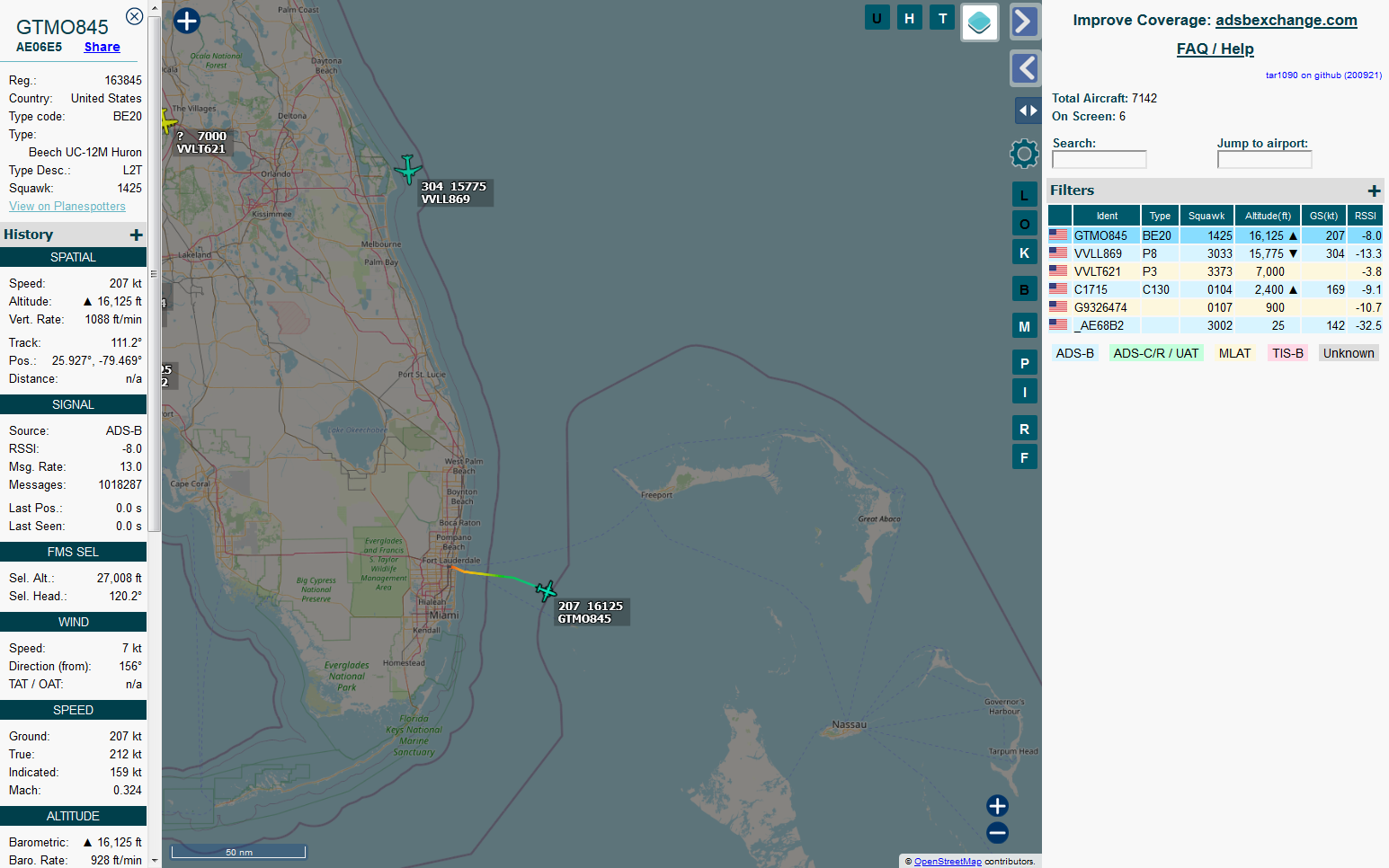Select the C1715 table row
This screenshot has width=1389, height=868.
pos(1215,289)
